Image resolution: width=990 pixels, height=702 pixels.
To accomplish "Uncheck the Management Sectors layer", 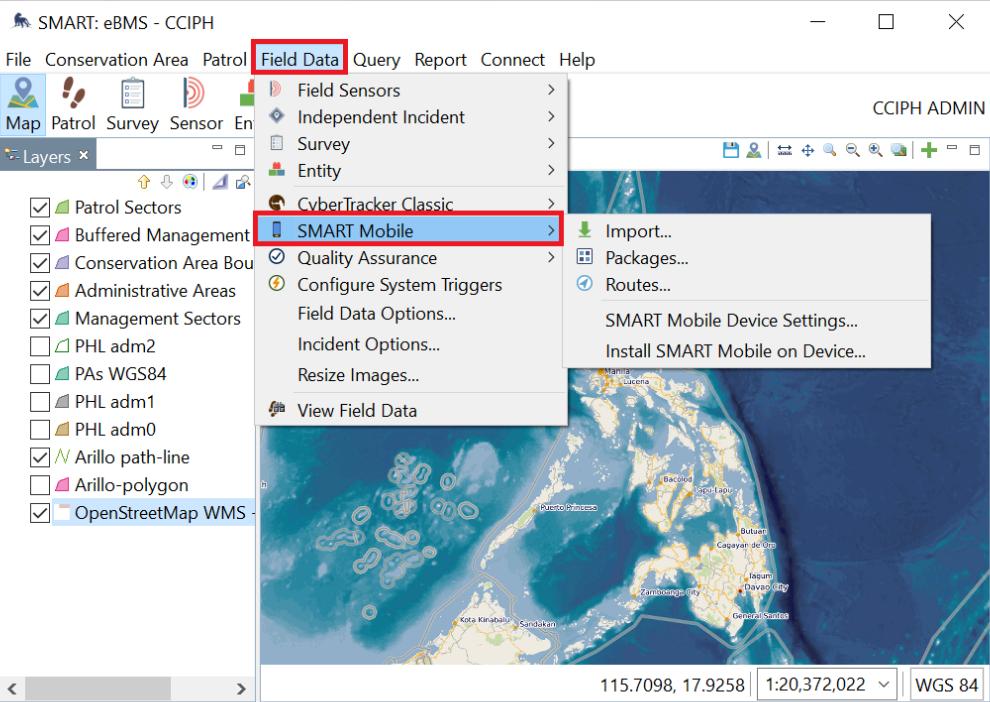I will coord(40,319).
